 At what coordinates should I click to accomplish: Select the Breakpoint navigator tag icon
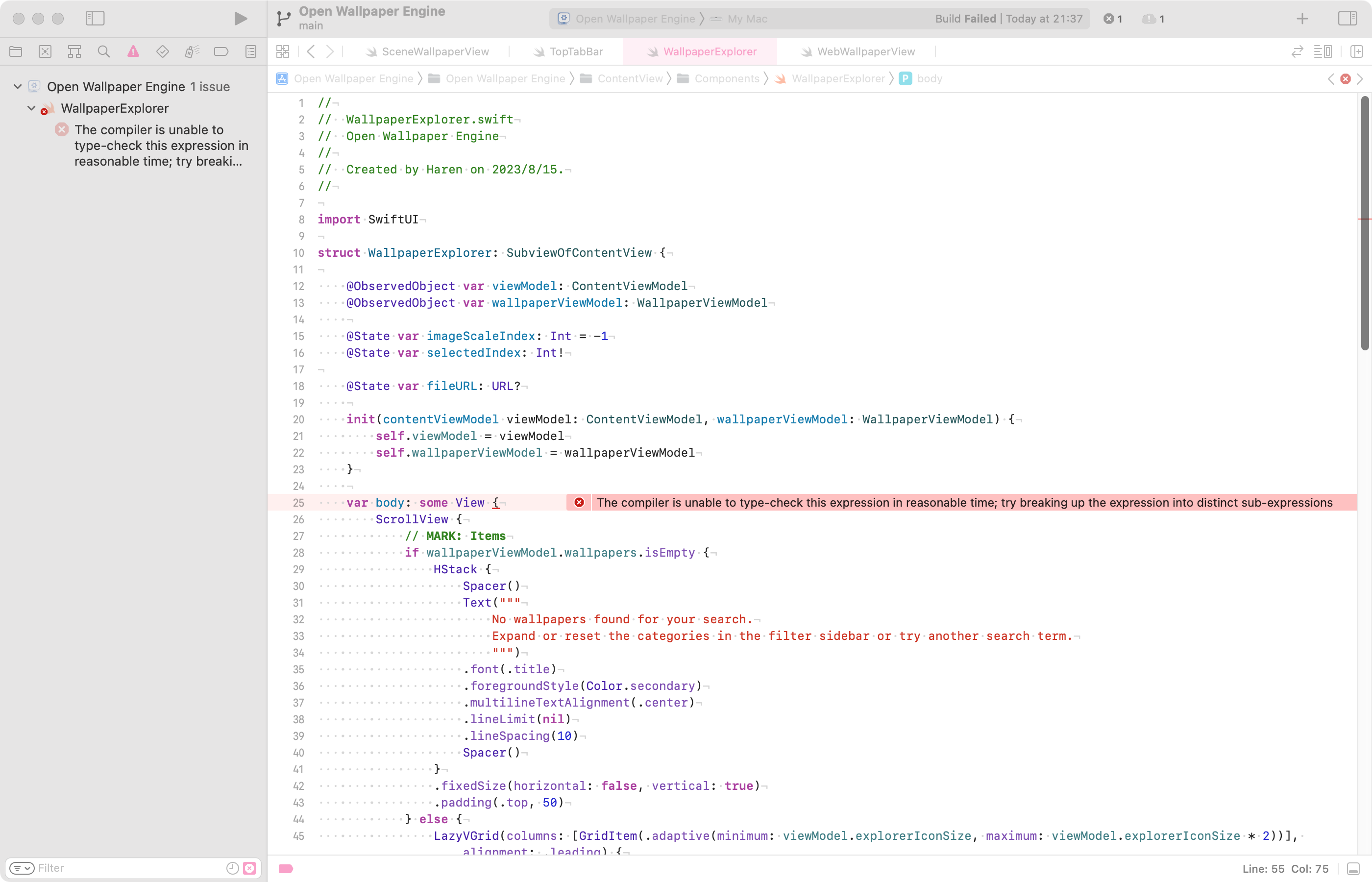tap(221, 51)
